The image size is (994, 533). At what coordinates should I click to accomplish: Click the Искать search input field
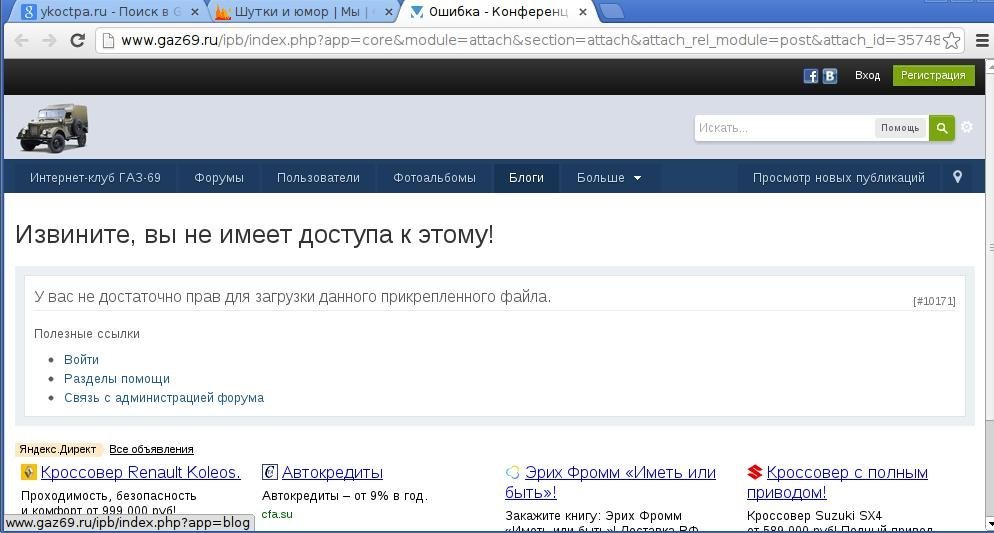[x=784, y=128]
